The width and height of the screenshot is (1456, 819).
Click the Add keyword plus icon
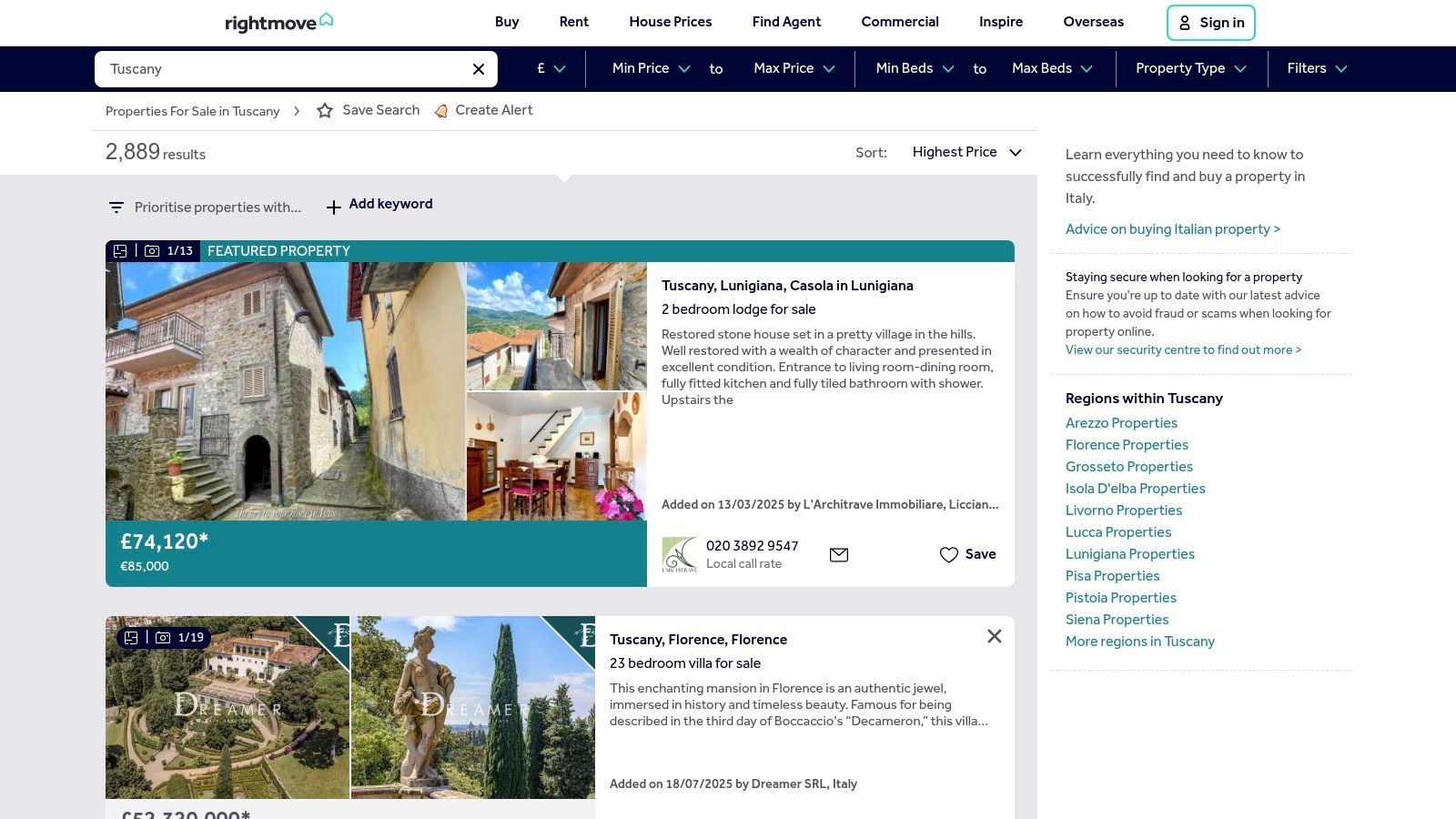pos(334,207)
